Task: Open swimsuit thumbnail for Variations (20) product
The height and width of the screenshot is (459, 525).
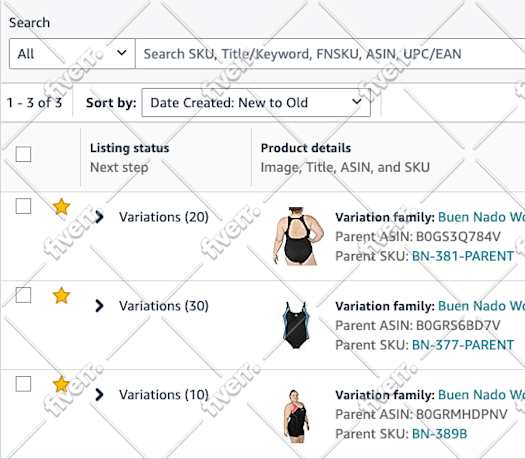Action: 298,236
